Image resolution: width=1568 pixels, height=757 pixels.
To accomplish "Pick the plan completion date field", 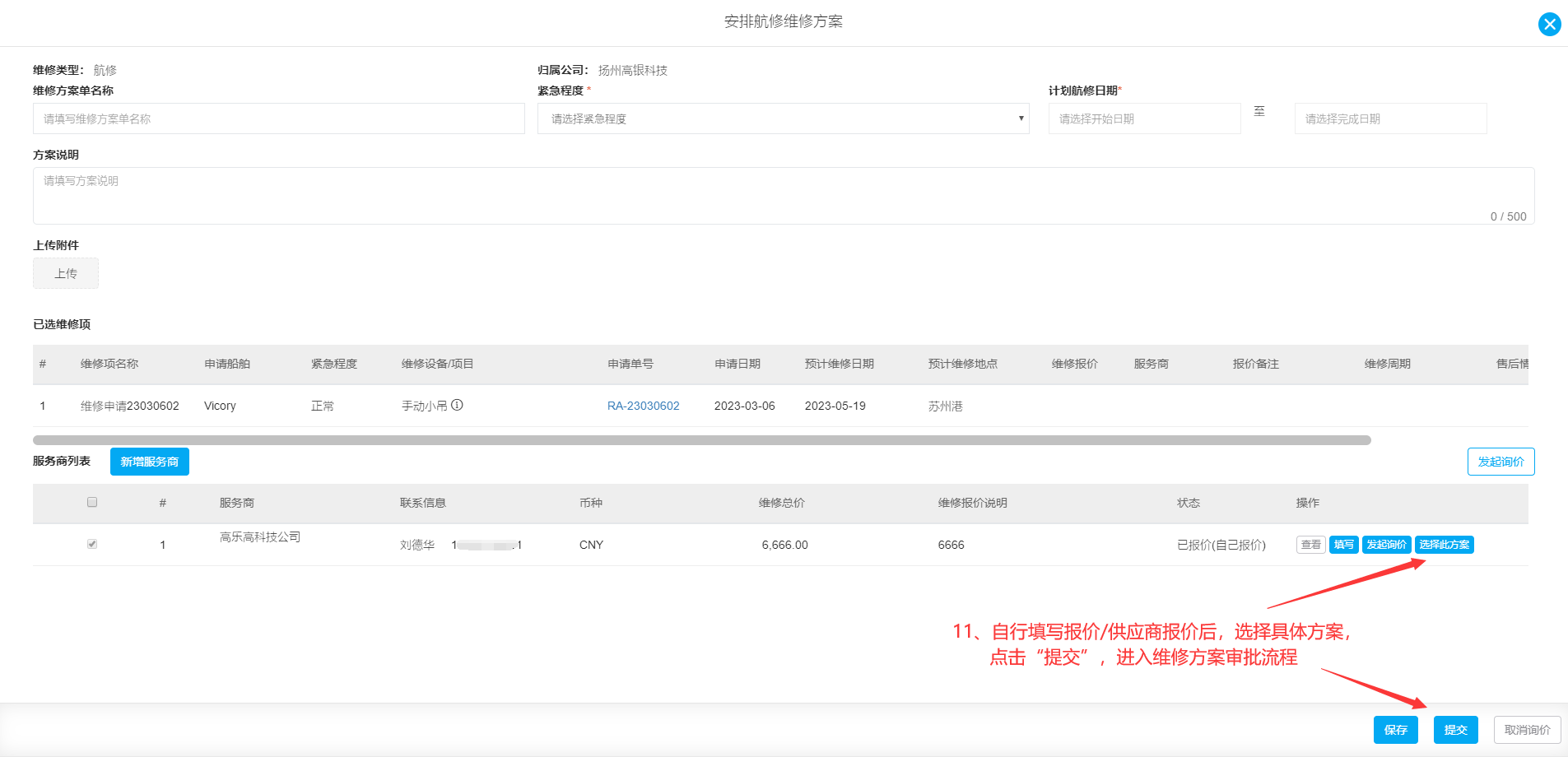I will [1390, 118].
